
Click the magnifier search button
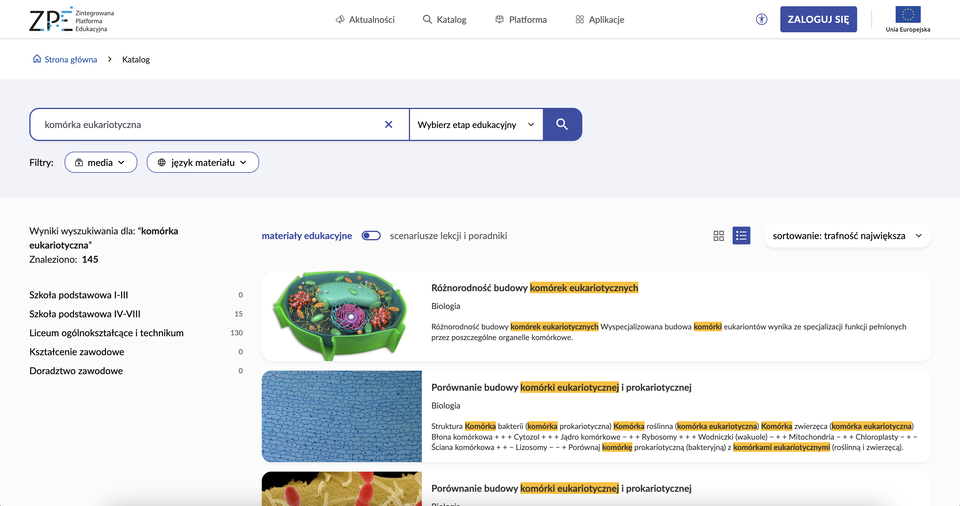tap(562, 125)
